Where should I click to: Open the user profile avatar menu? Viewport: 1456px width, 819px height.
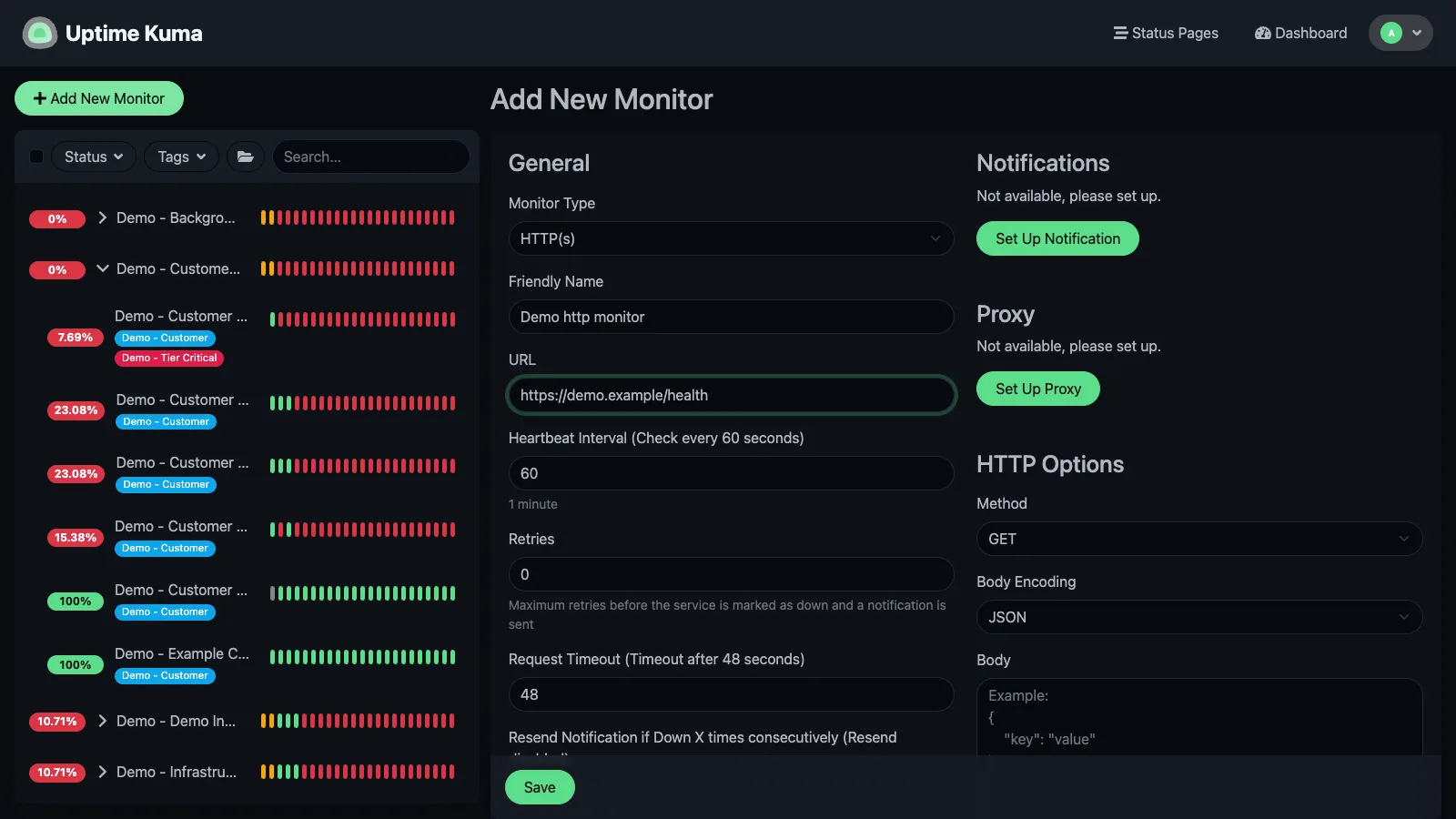[x=1400, y=33]
